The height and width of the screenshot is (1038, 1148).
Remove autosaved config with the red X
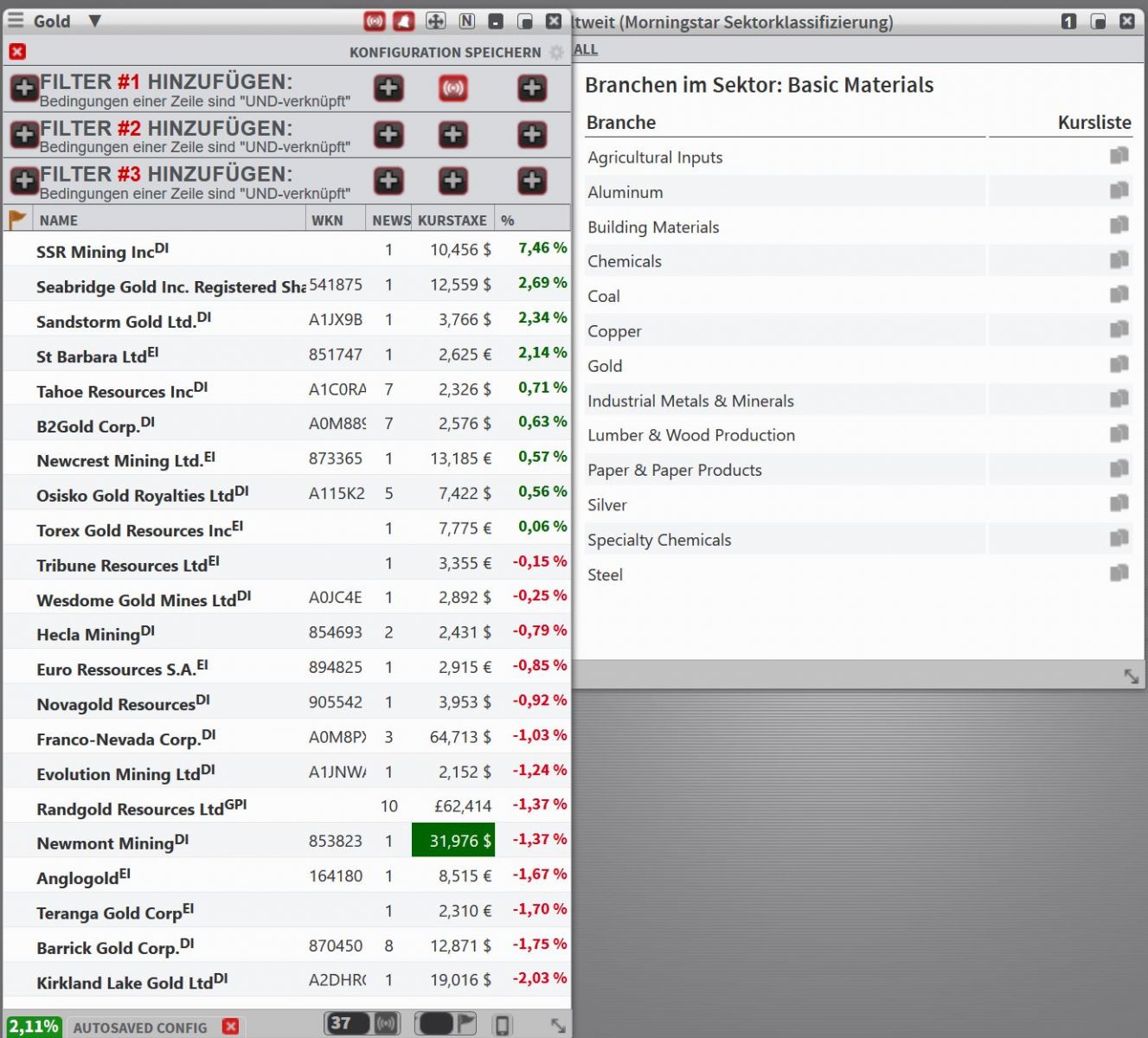tap(230, 1027)
